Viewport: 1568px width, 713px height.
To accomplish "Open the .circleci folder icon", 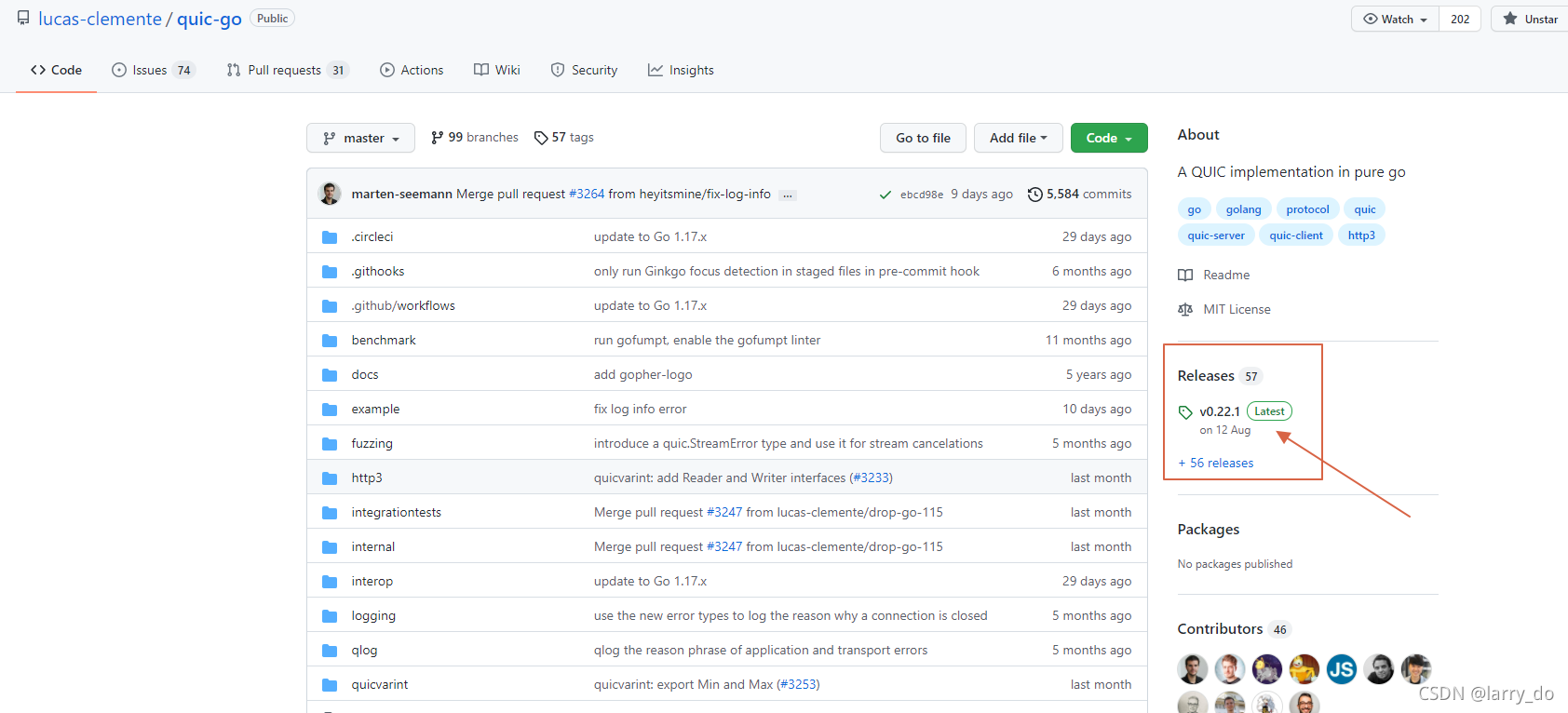I will (330, 237).
